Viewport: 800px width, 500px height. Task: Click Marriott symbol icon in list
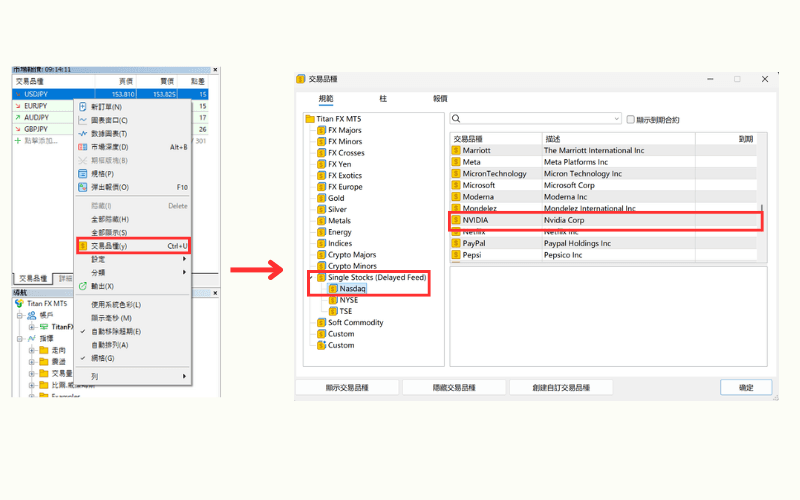click(456, 151)
